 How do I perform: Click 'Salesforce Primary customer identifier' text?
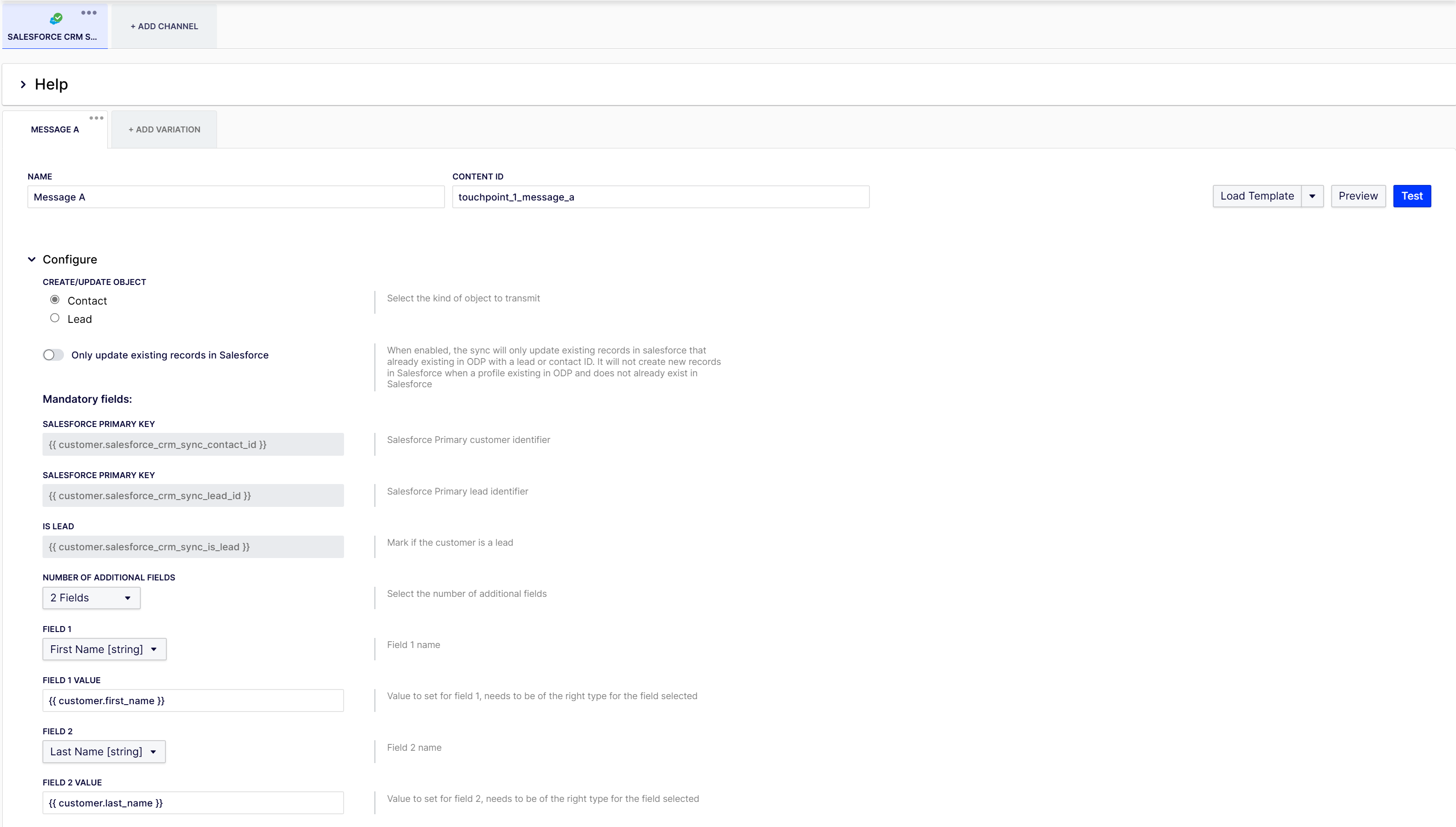point(469,440)
